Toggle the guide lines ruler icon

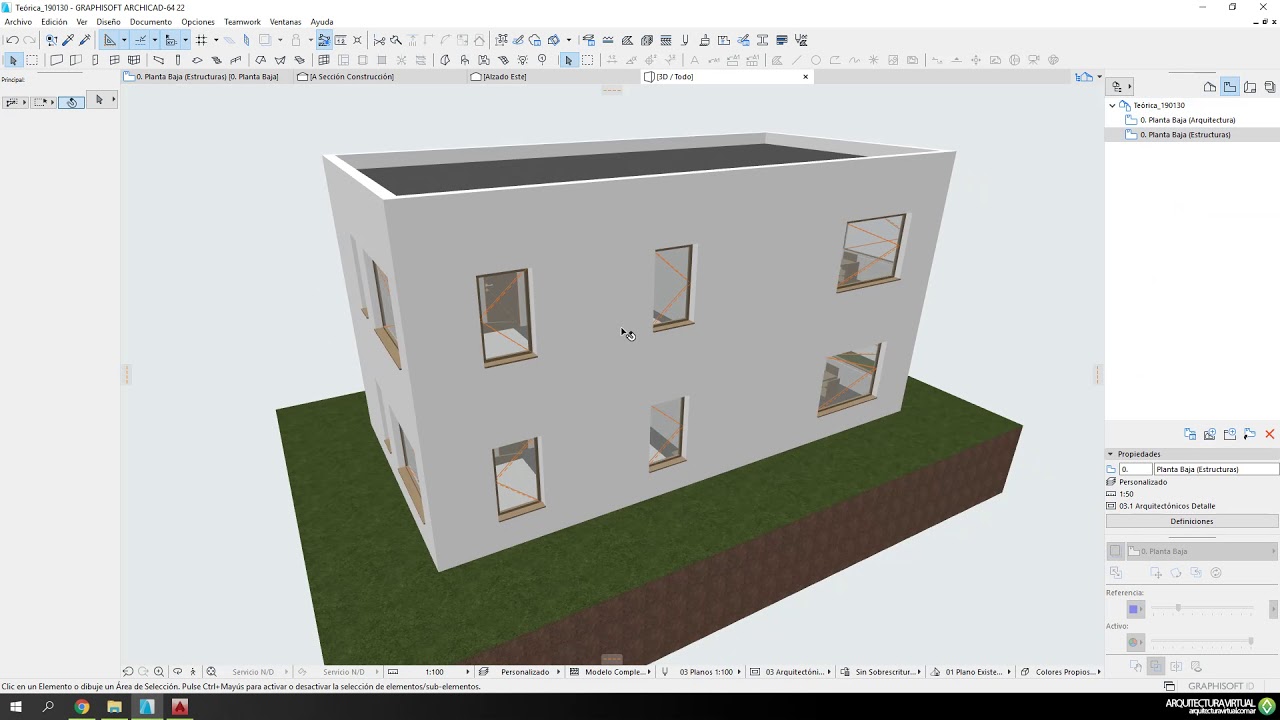tap(110, 40)
